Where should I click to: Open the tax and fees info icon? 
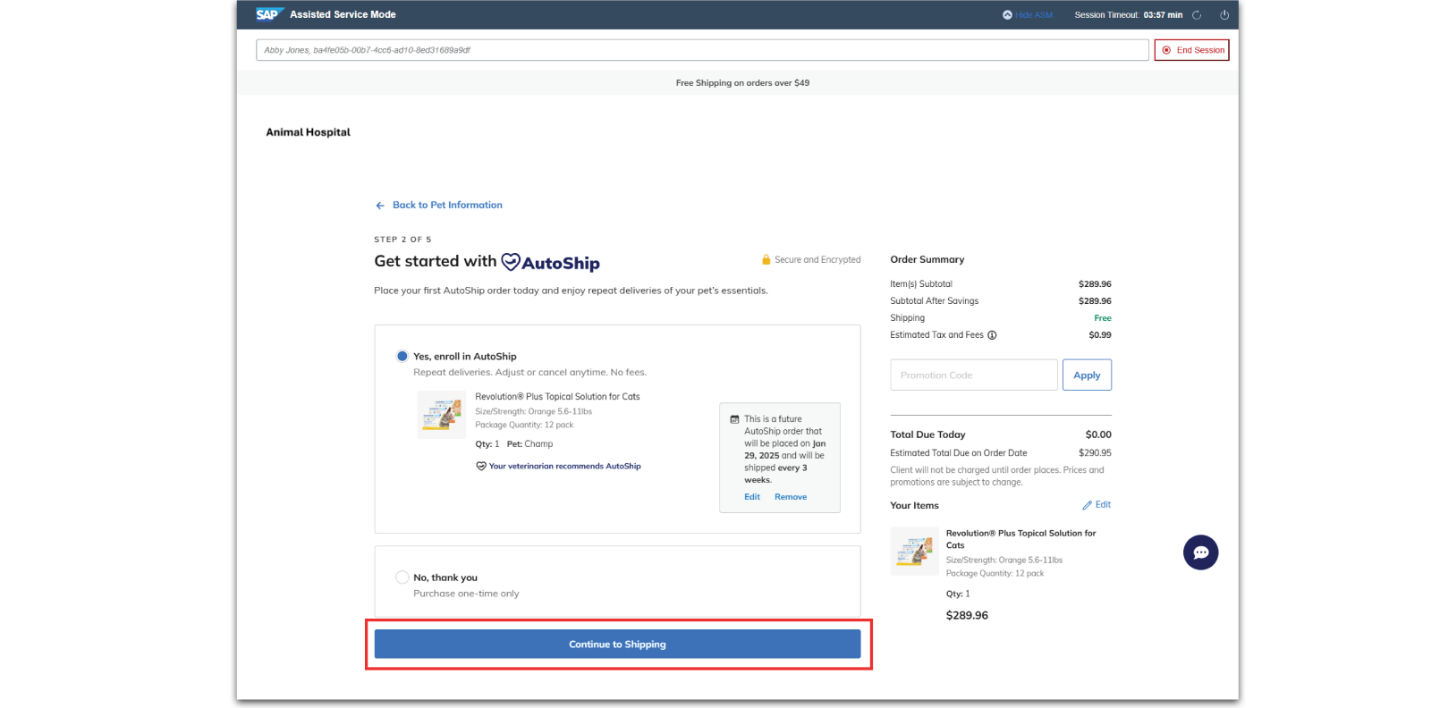coord(992,335)
